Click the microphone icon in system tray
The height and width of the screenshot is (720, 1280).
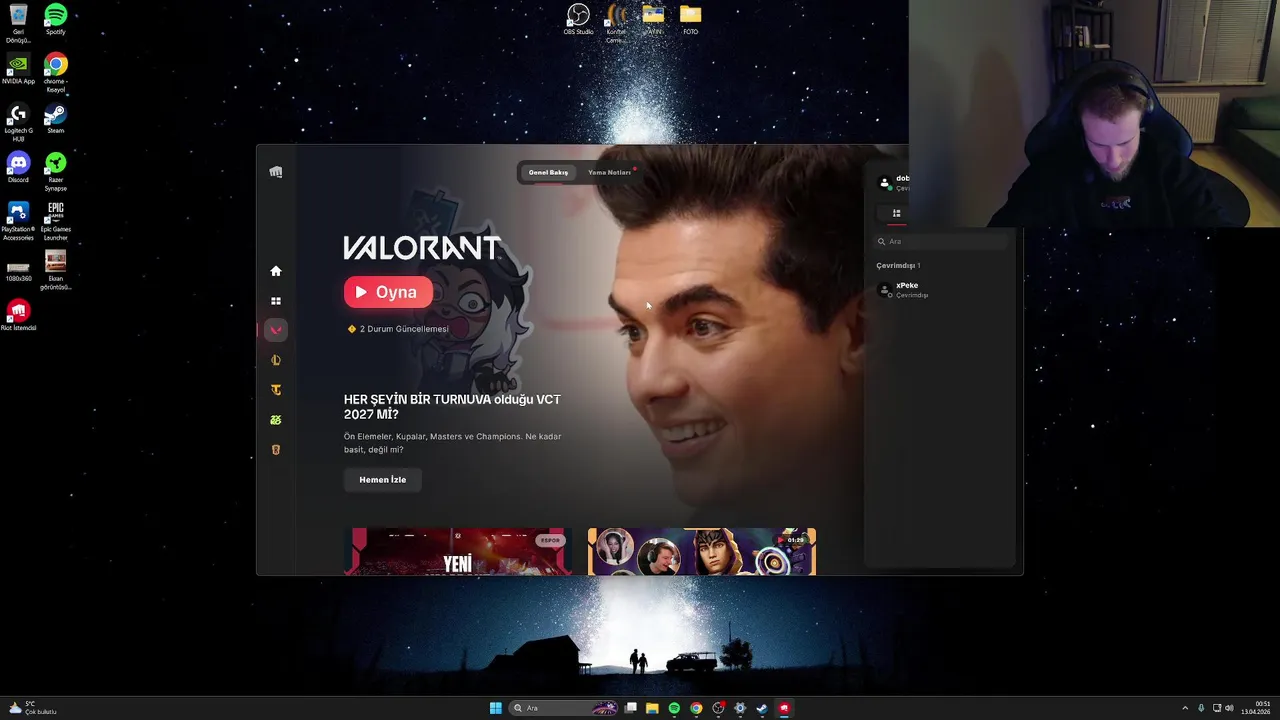pyautogui.click(x=1201, y=708)
